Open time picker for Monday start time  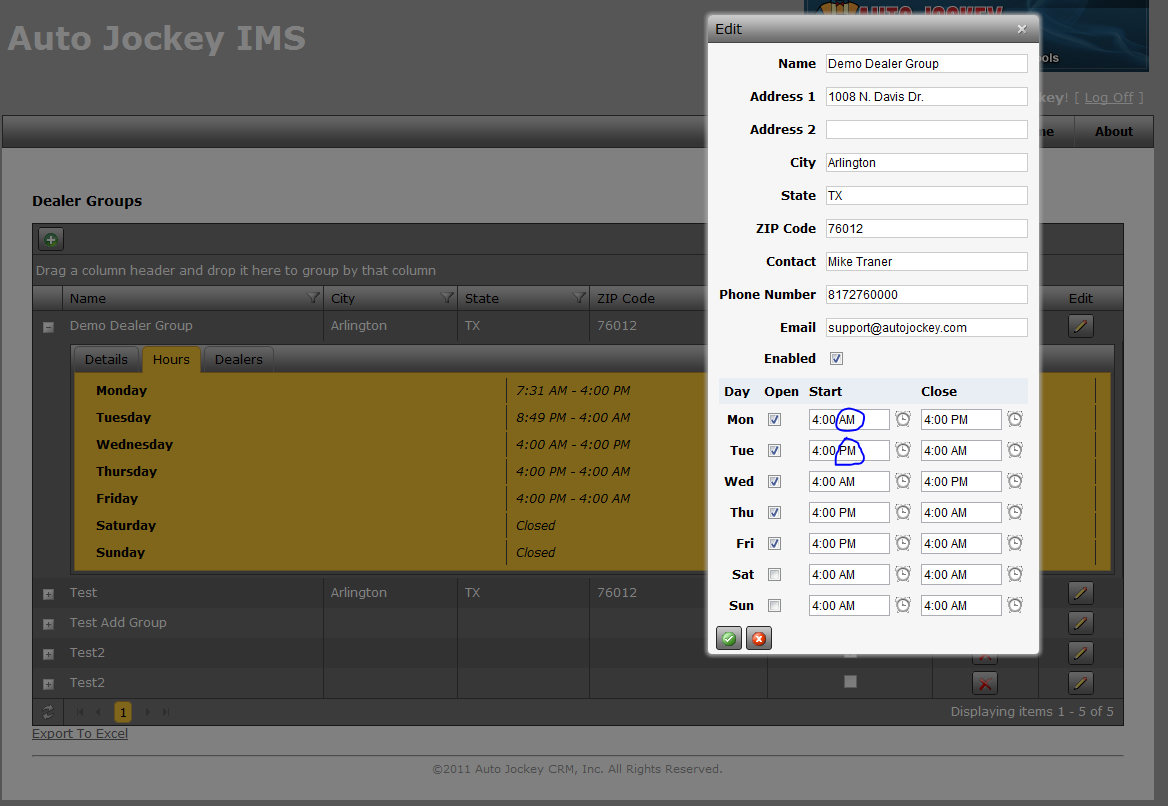903,419
